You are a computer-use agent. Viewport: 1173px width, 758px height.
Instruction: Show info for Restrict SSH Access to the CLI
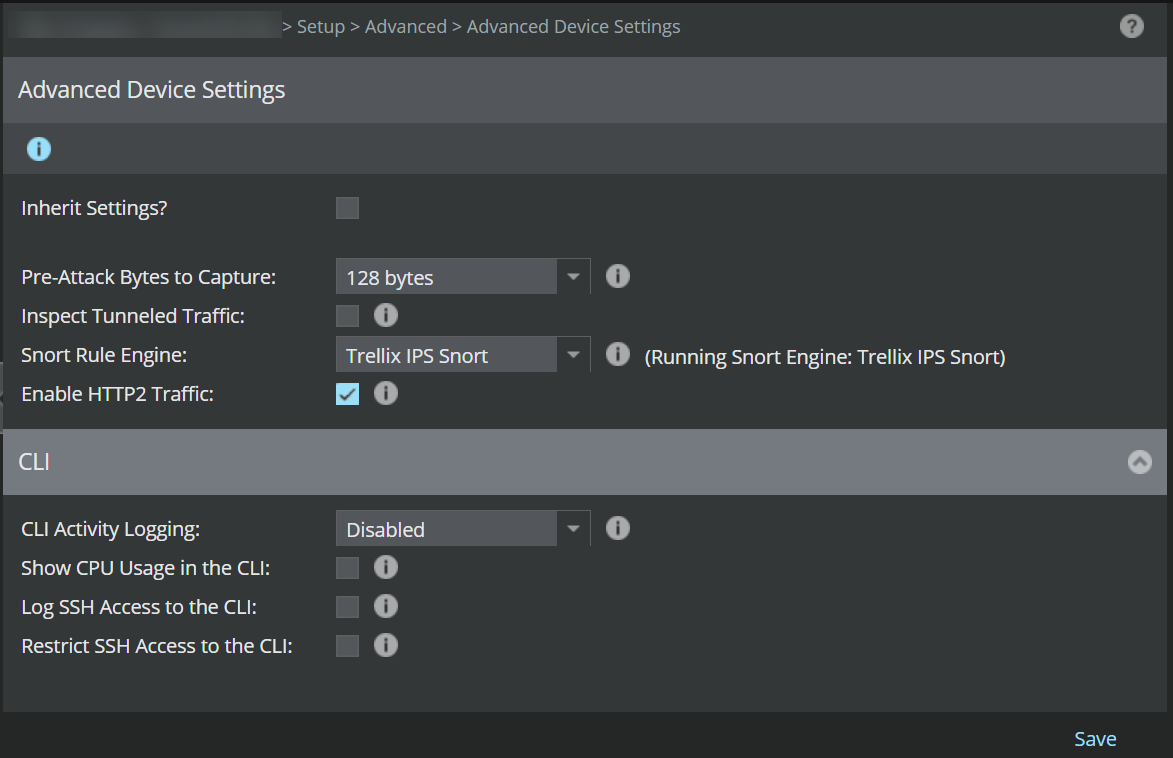point(385,645)
